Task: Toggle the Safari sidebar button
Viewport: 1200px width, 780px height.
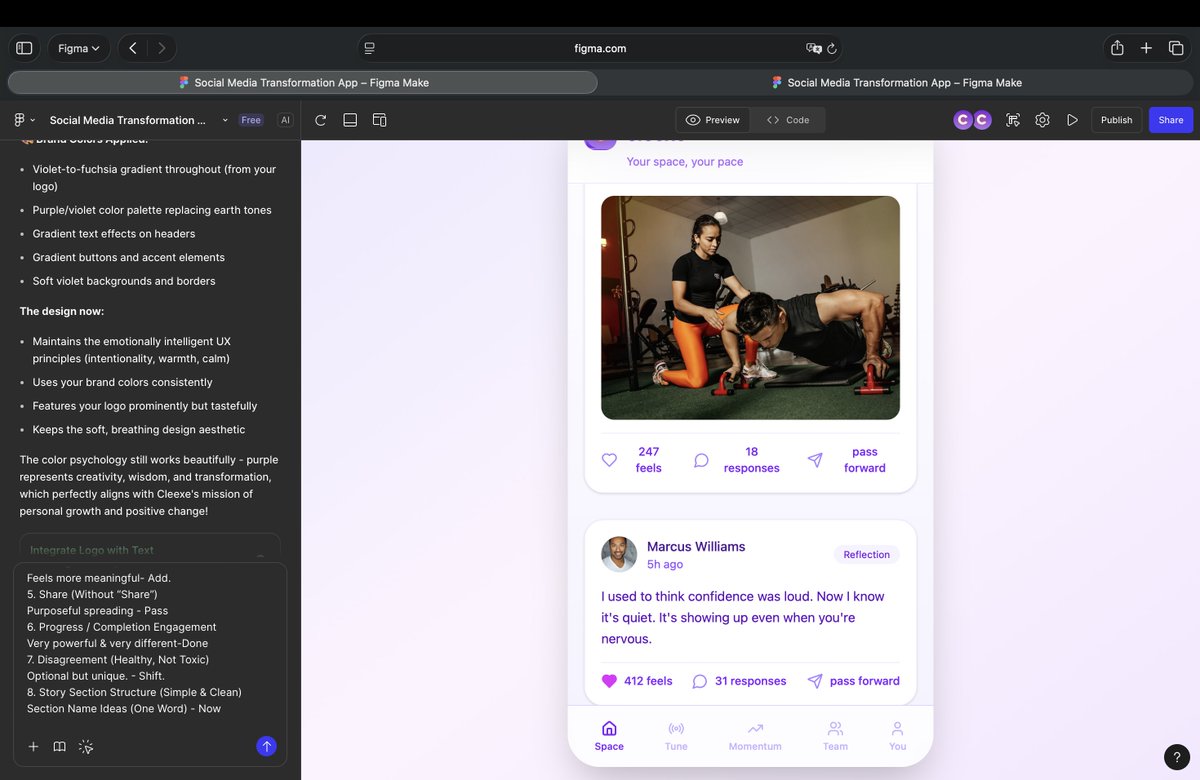Action: [24, 48]
